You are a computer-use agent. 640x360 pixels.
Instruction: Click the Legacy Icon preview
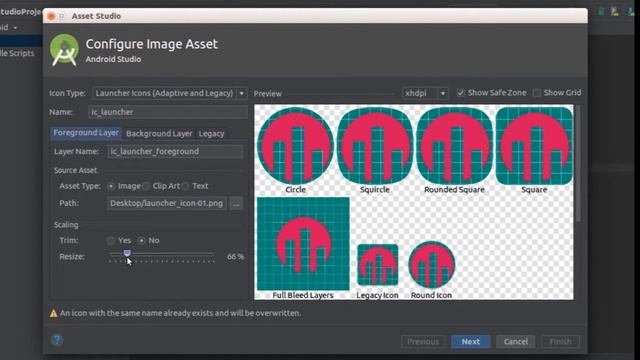click(378, 265)
